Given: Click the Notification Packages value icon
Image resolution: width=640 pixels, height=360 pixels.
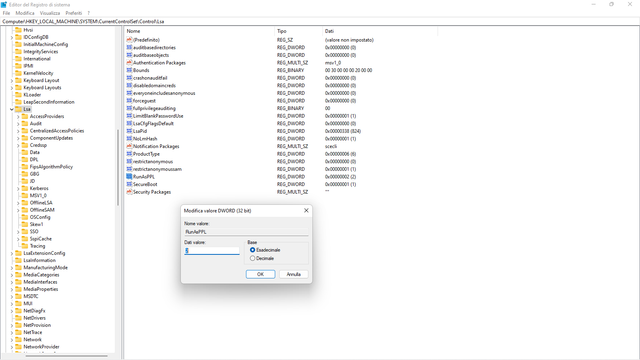Looking at the screenshot, I should tap(129, 146).
